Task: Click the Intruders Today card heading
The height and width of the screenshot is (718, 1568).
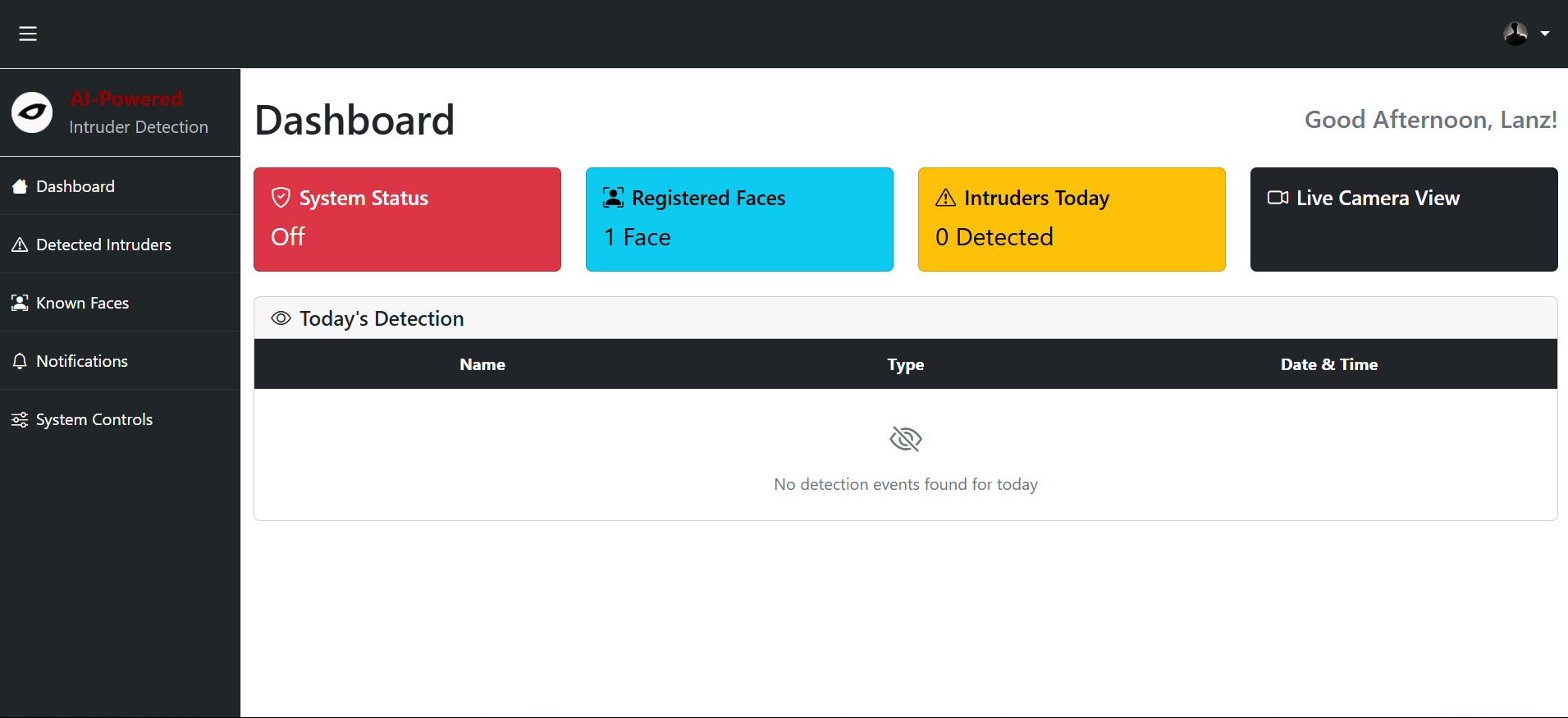Action: [x=1036, y=199]
